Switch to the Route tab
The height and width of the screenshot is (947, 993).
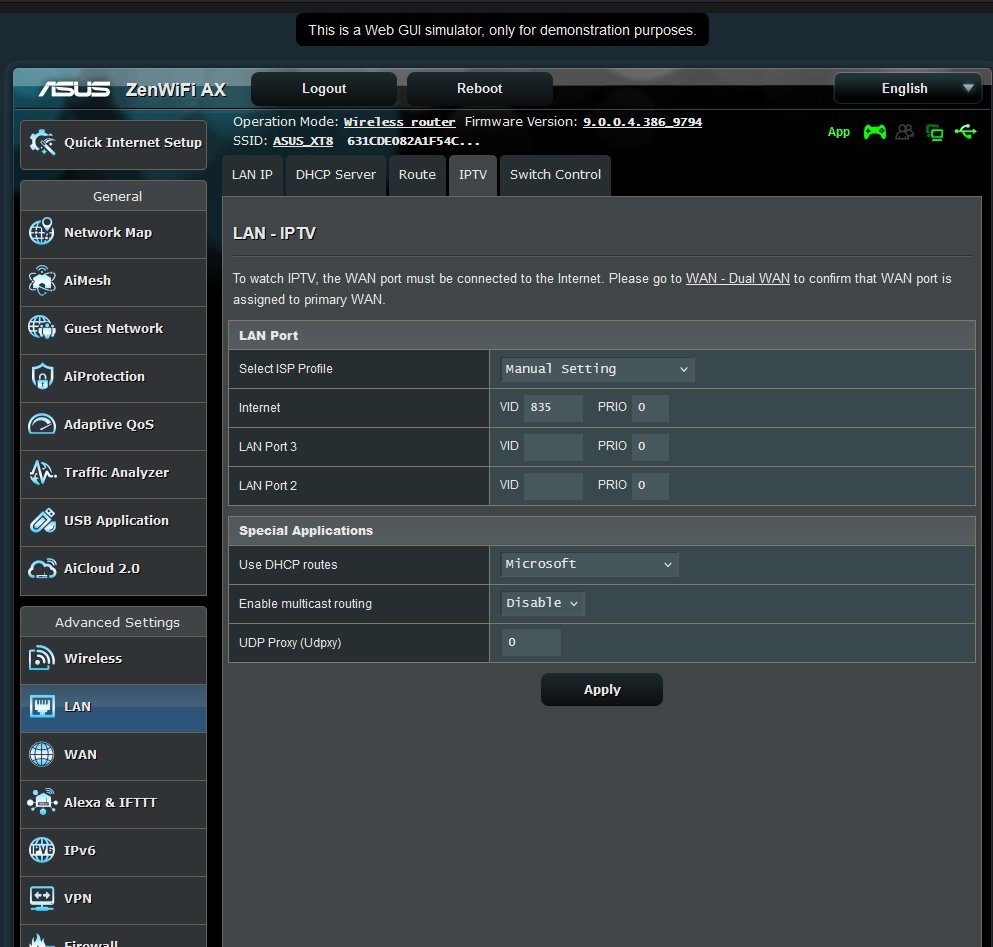coord(417,175)
